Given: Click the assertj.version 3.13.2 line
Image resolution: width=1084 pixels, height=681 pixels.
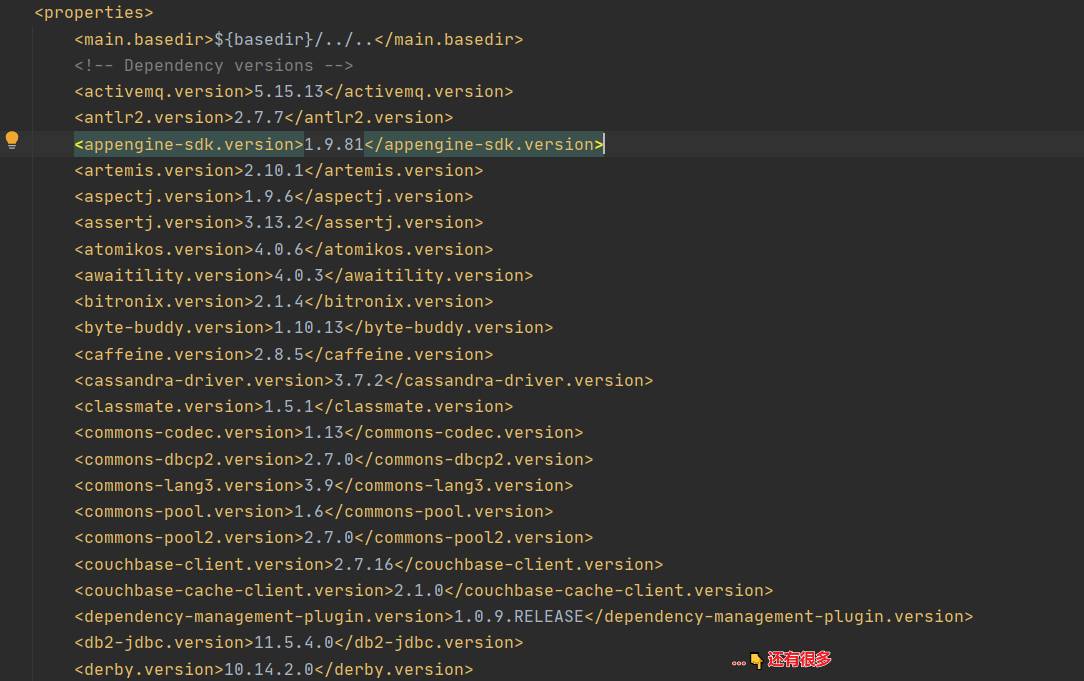Looking at the screenshot, I should (x=279, y=223).
